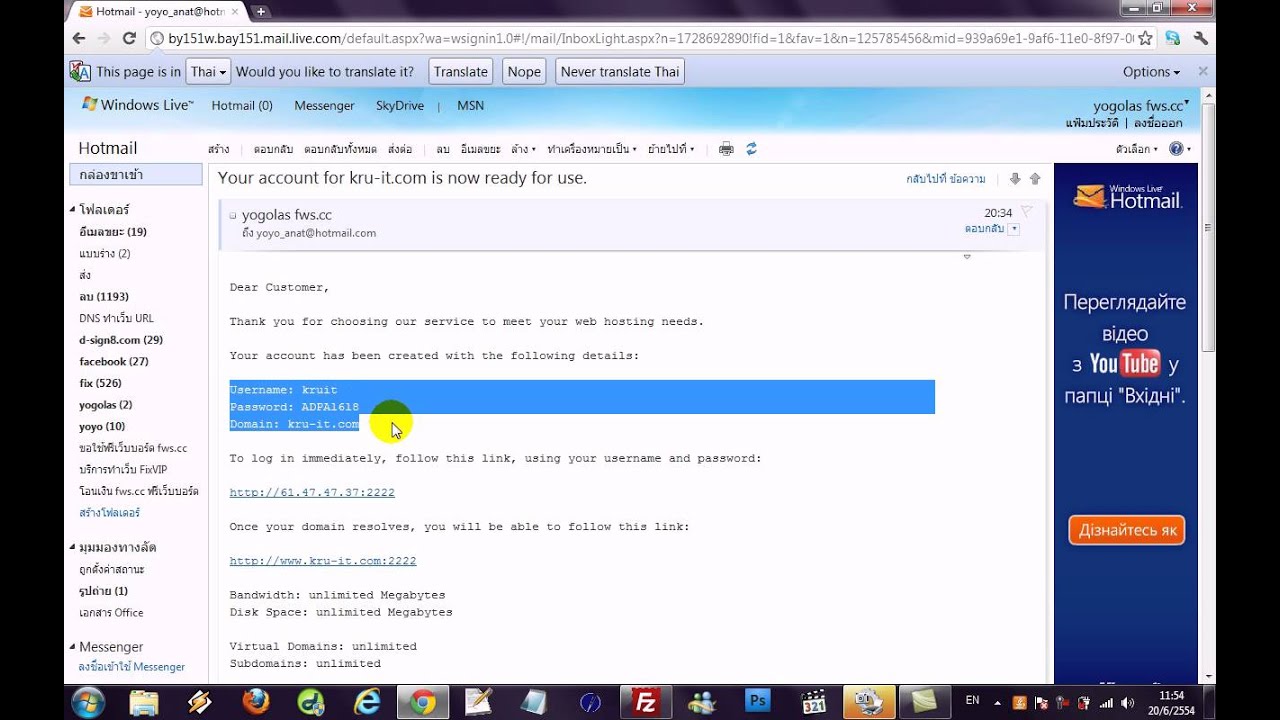Click ตอบกลับทั้งหมด (reply all) in toolbar
Viewport: 1280px width, 720px height.
click(340, 149)
